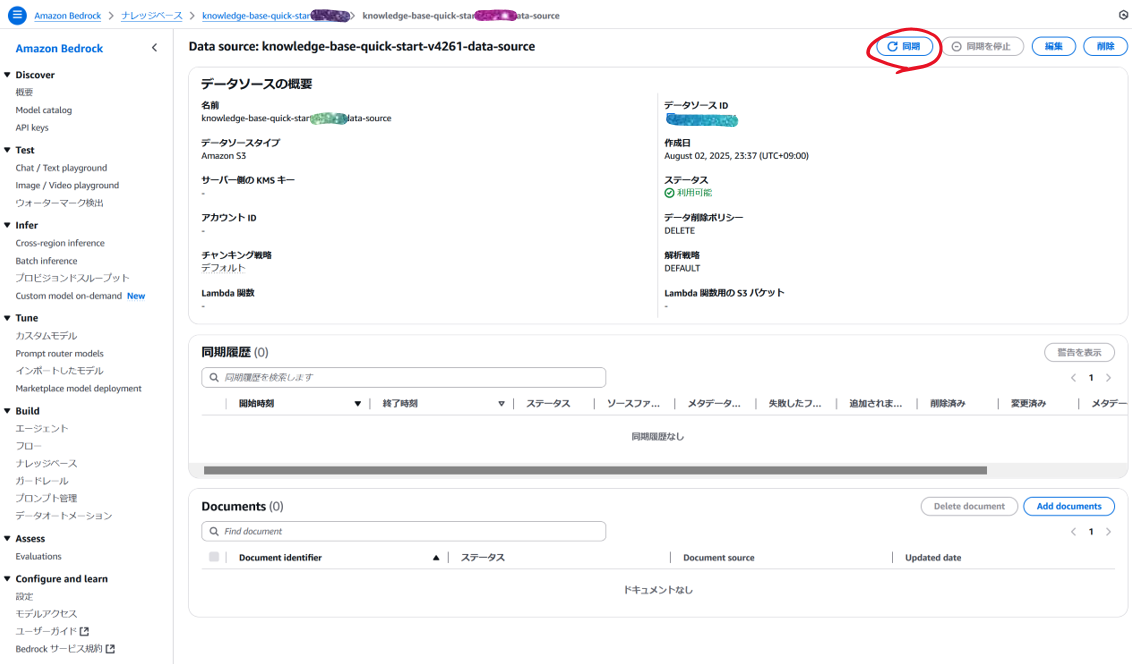Viewport: 1132px width, 664px height.
Task: Open 概要 in Discover
Action: (25, 92)
